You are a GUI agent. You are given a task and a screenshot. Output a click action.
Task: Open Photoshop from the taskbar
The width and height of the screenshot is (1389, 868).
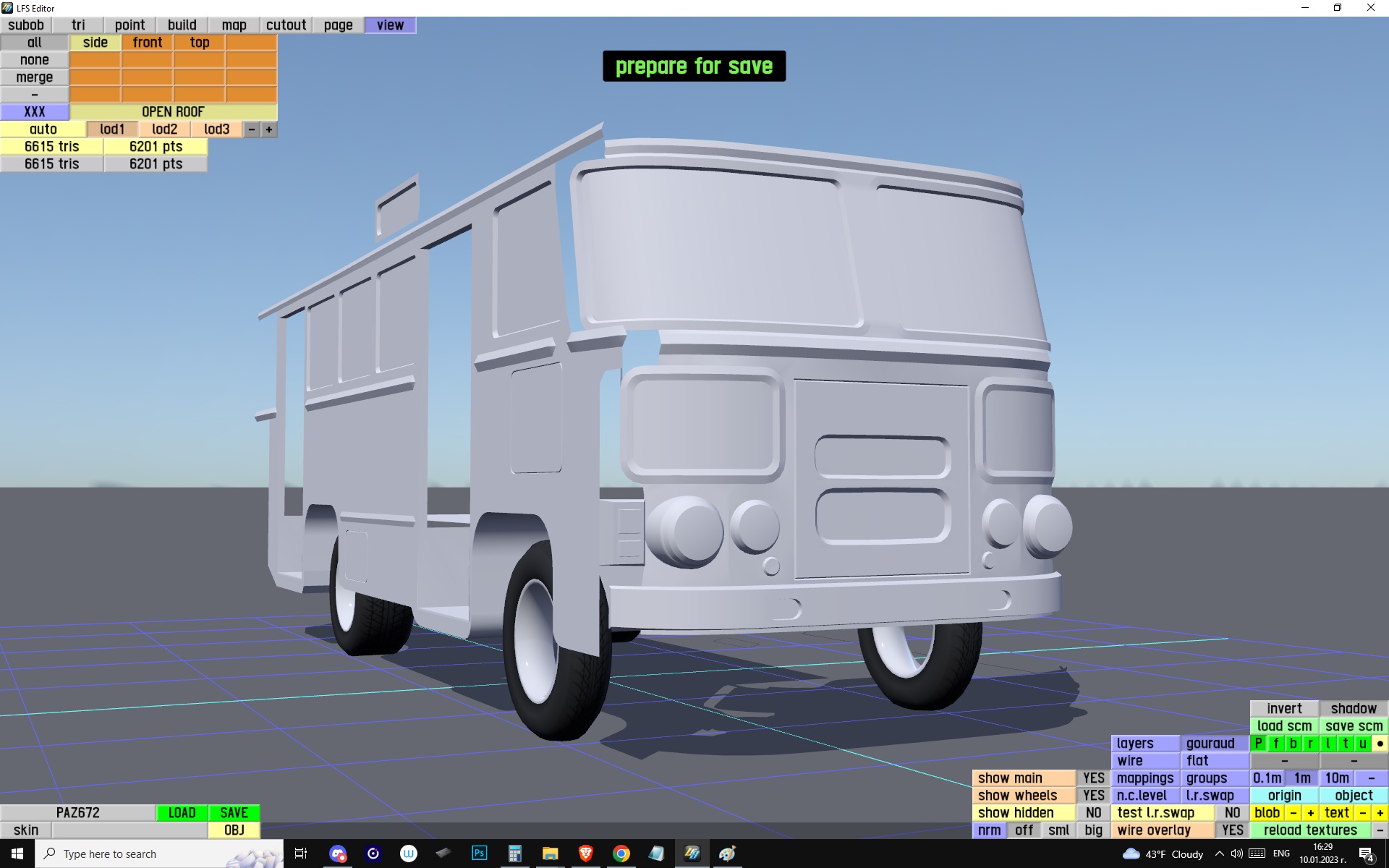479,854
